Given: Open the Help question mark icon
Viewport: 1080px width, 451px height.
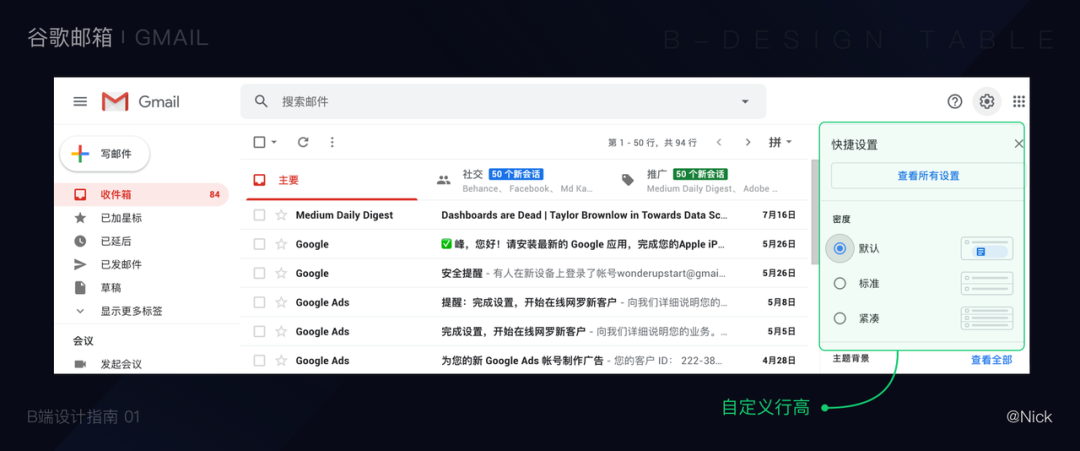Looking at the screenshot, I should (955, 101).
